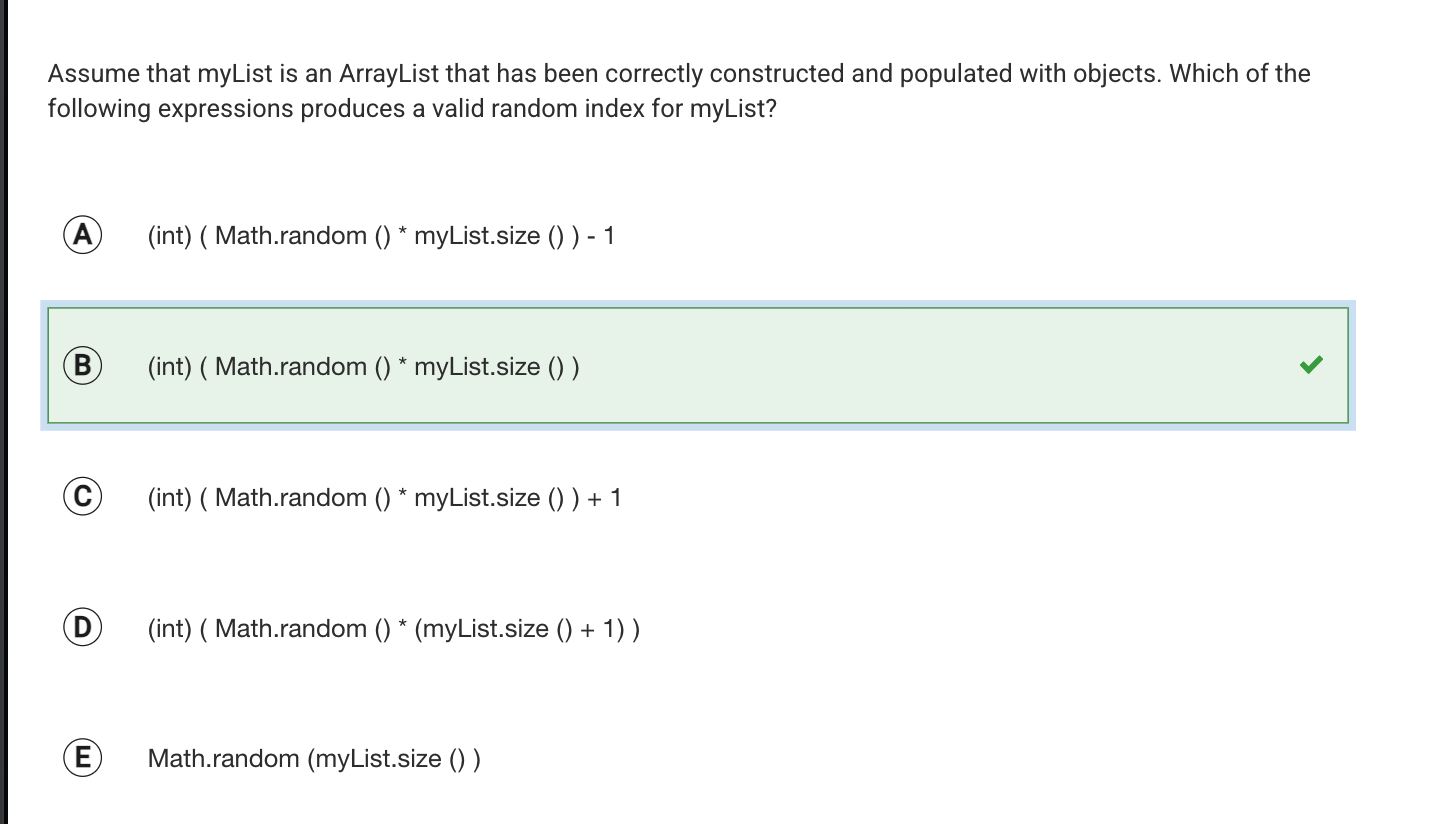This screenshot has height=824, width=1436.
Task: Click 'Math.random (myList.size () )' answer text
Action: tap(314, 759)
